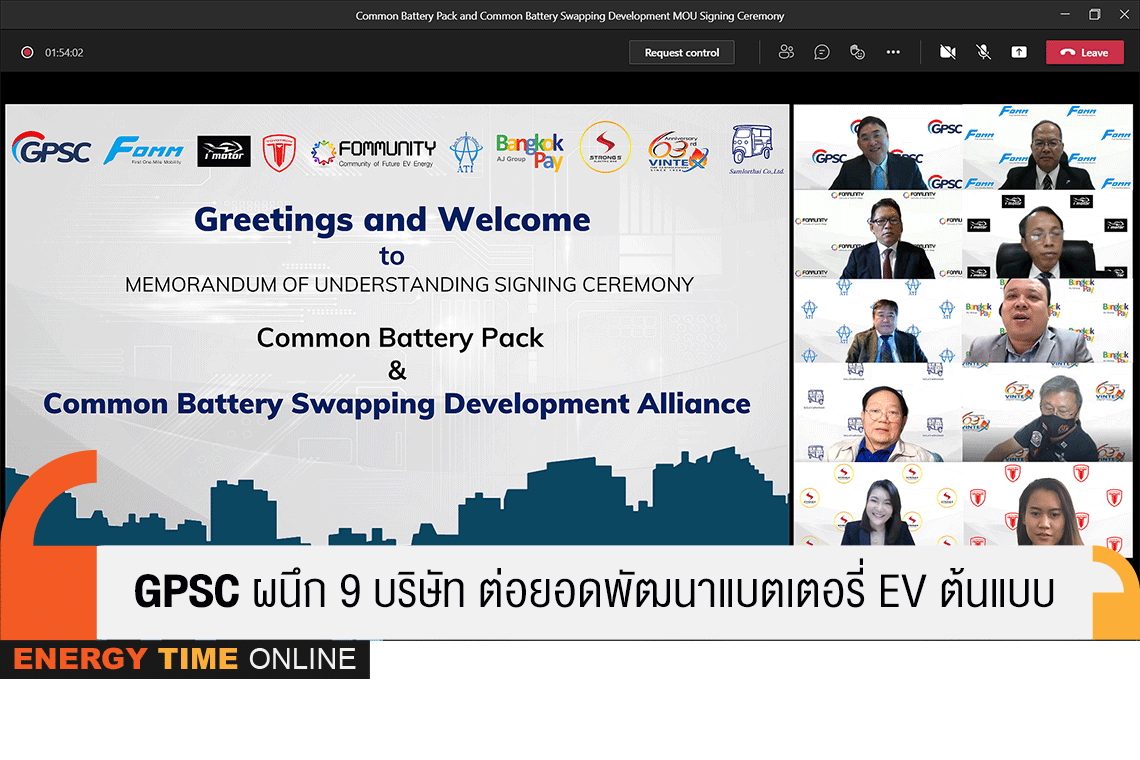1140x760 pixels.
Task: Click the microphone icon in the toolbar
Action: click(983, 52)
